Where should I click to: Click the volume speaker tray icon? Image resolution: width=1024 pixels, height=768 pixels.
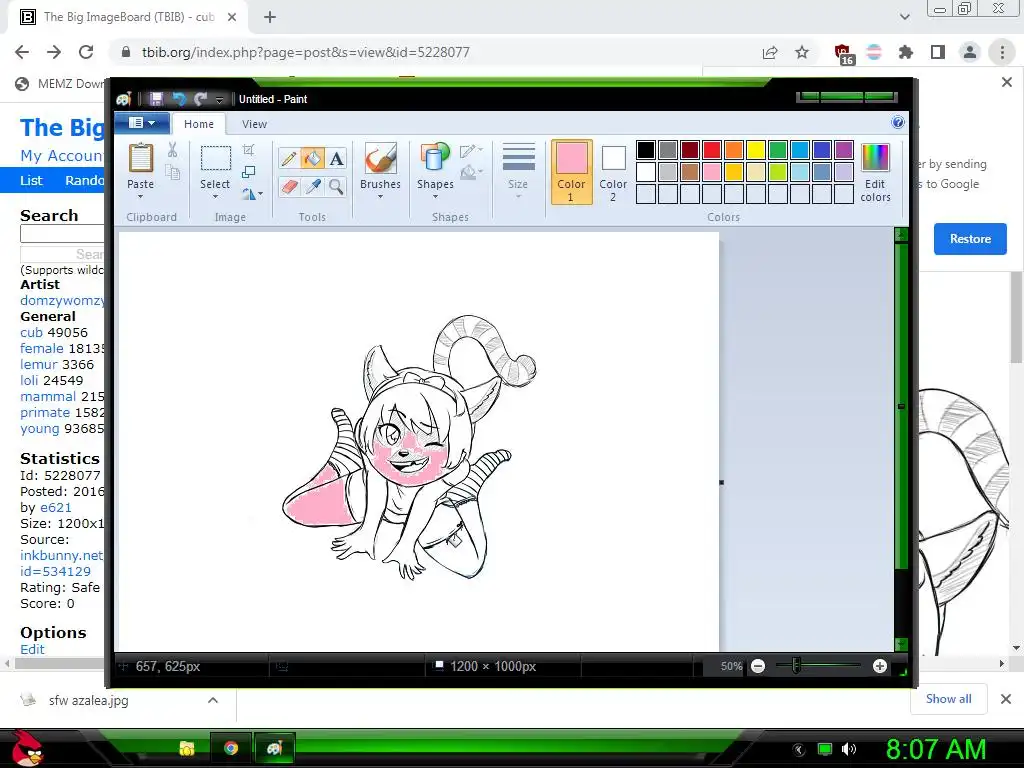[x=849, y=749]
